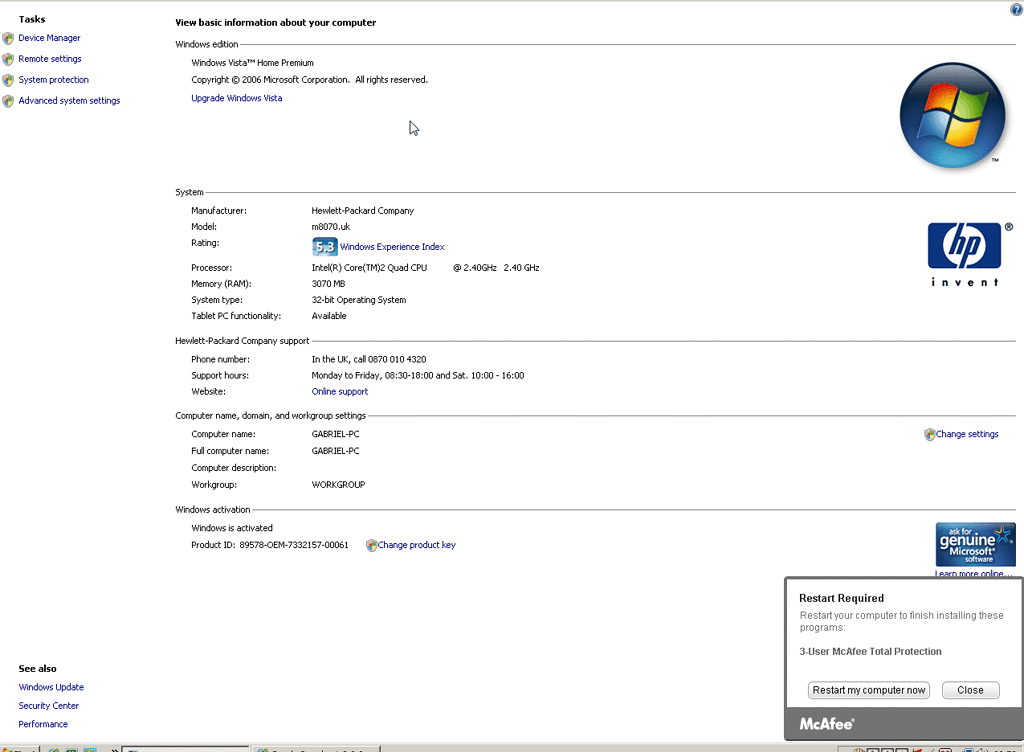The width and height of the screenshot is (1024, 752).
Task: Open the Upgrade Windows Vista link
Action: [x=236, y=98]
